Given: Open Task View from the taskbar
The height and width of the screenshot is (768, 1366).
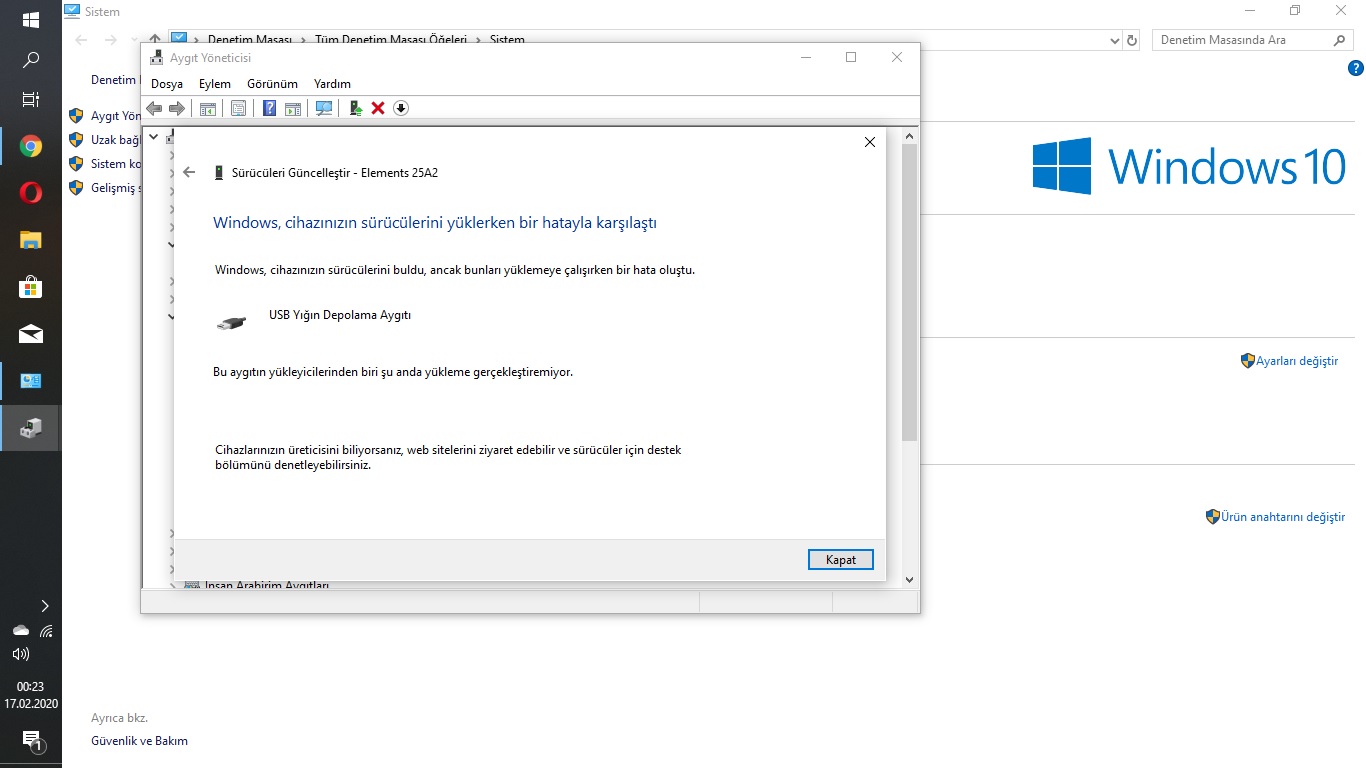Looking at the screenshot, I should pyautogui.click(x=31, y=100).
